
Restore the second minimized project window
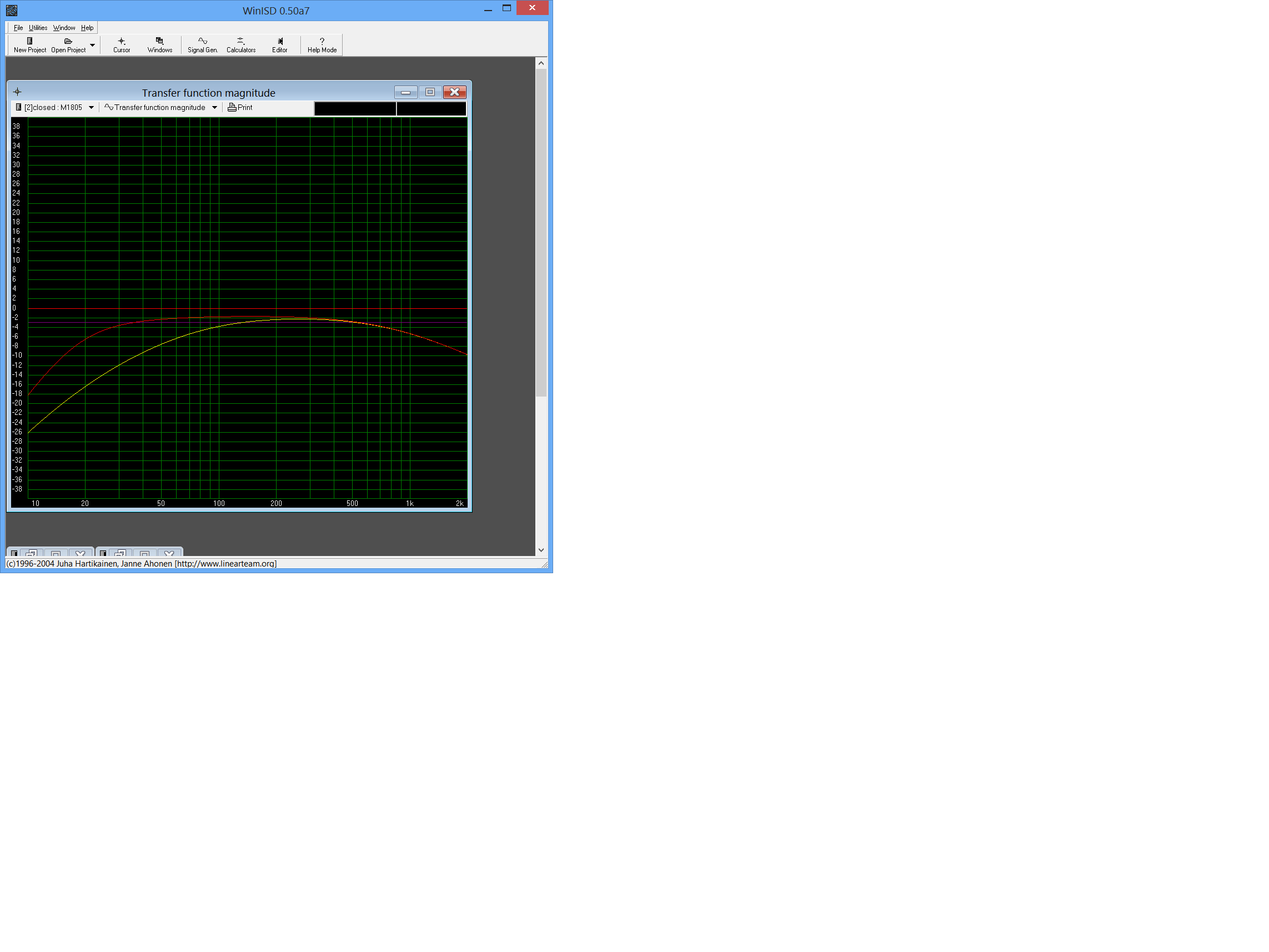[x=121, y=554]
